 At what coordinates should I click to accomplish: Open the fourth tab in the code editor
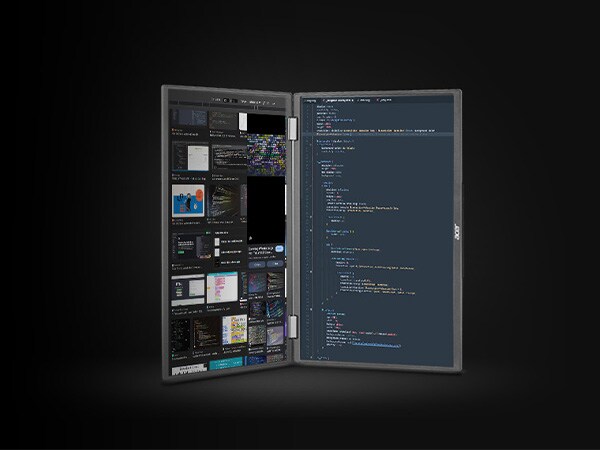pyautogui.click(x=384, y=100)
